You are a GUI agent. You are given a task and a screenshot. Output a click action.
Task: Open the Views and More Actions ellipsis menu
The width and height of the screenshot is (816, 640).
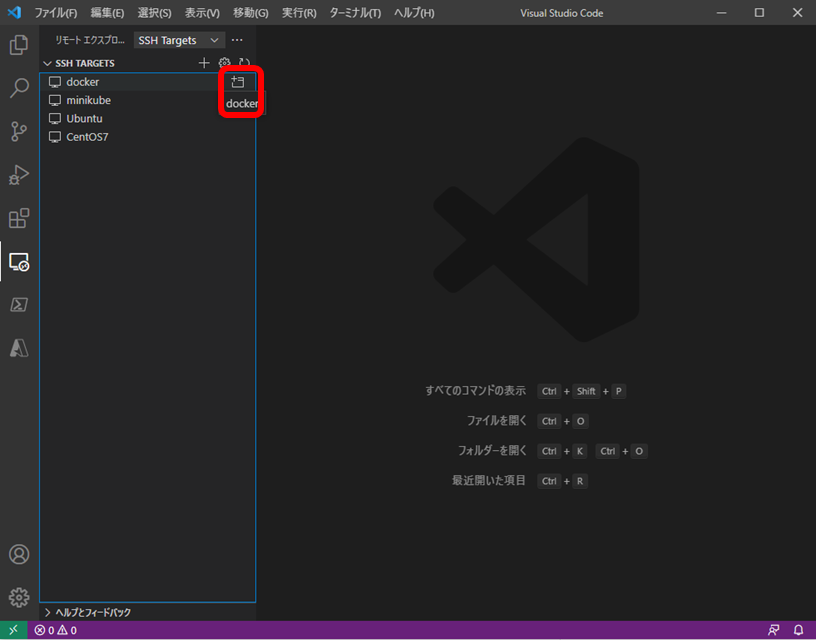coord(237,40)
